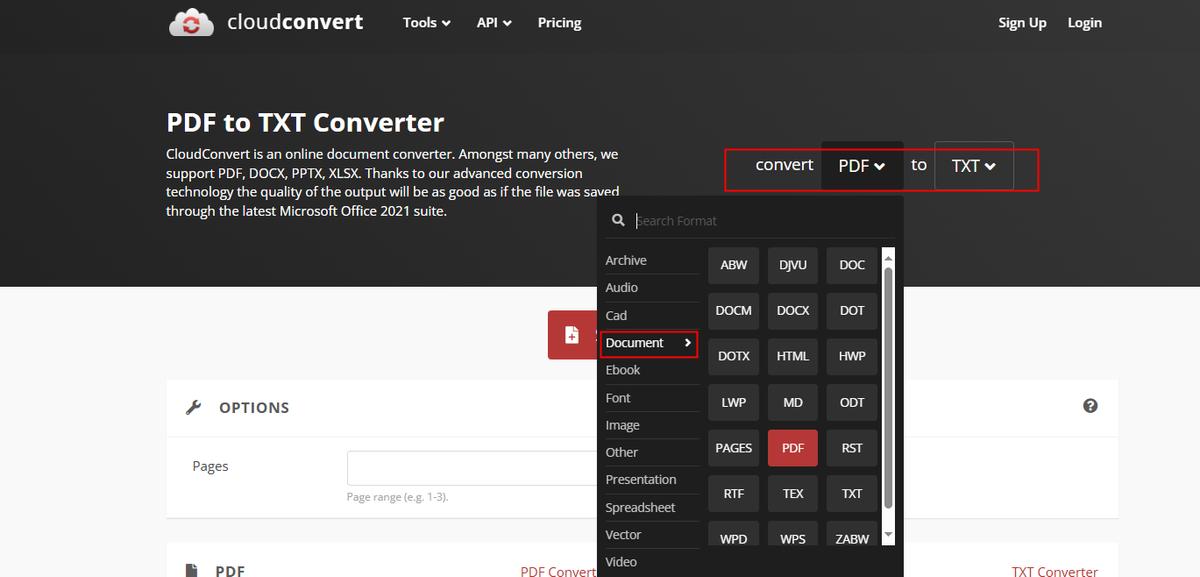This screenshot has width=1200, height=577.
Task: Click the cloudconvert logo icon
Action: 191,22
